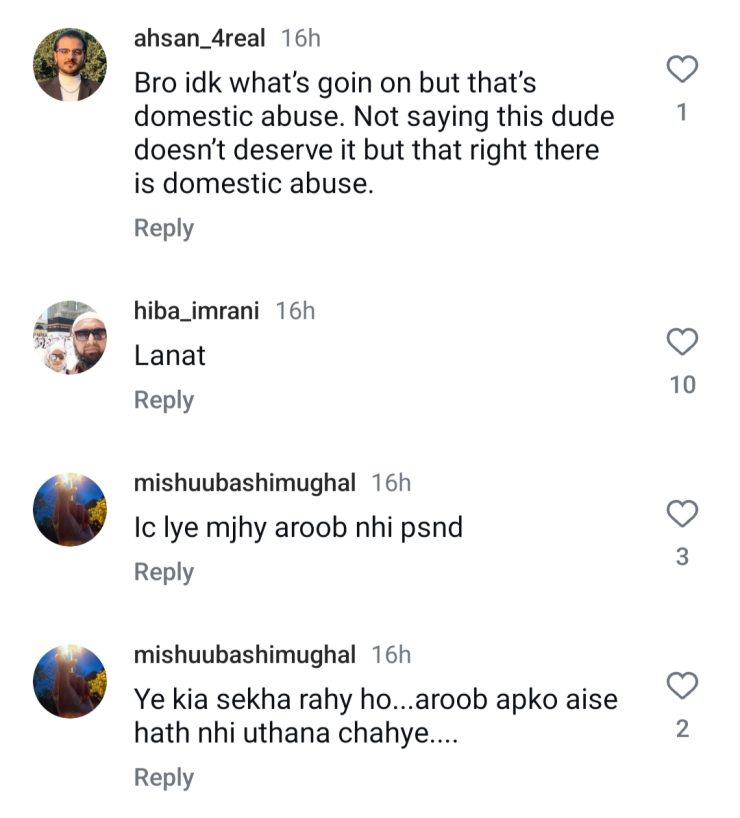Viewport: 740px width, 818px height.
Task: Tap hiba_imrani's avatar photo
Action: click(x=70, y=337)
